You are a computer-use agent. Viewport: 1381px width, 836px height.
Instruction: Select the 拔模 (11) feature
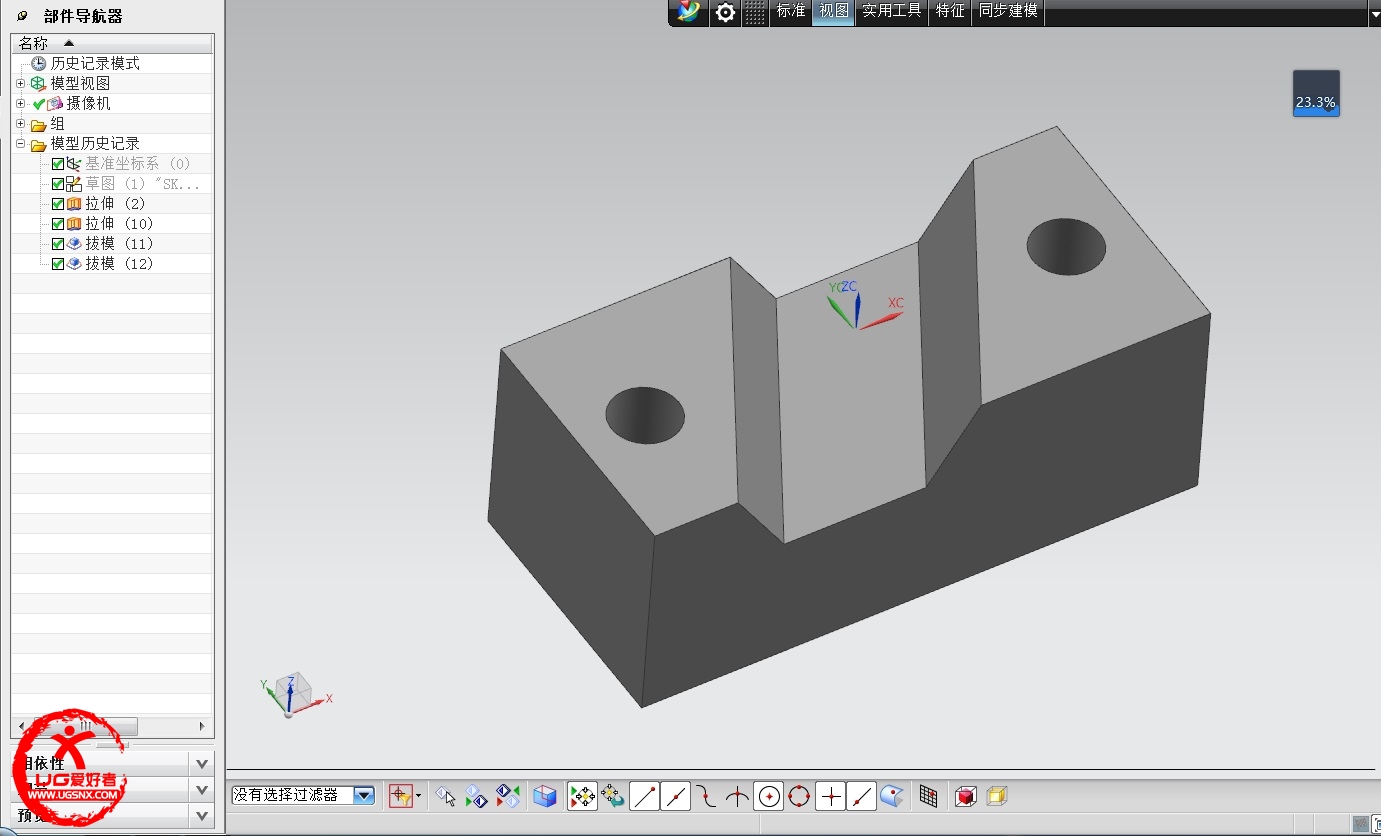[119, 243]
